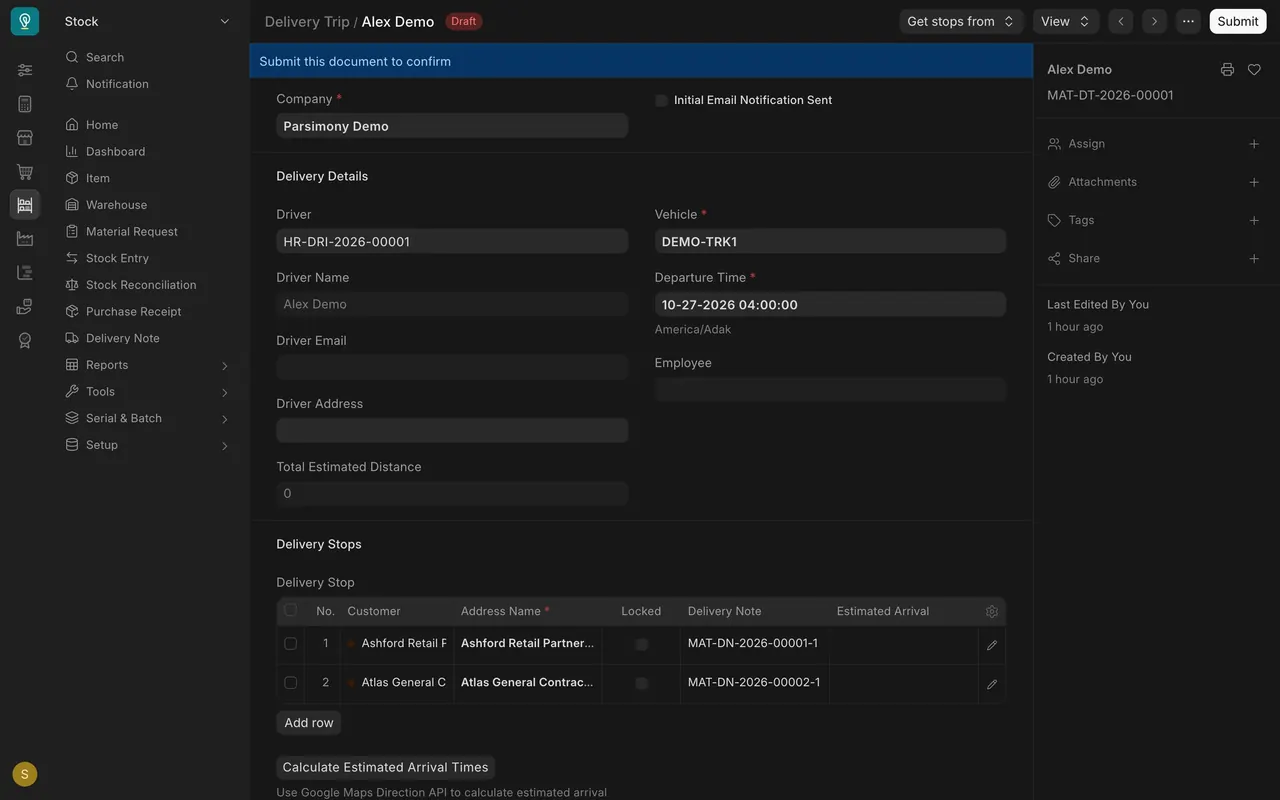
Task: Click the Vehicle field DEMO-TRK1
Action: coord(830,241)
